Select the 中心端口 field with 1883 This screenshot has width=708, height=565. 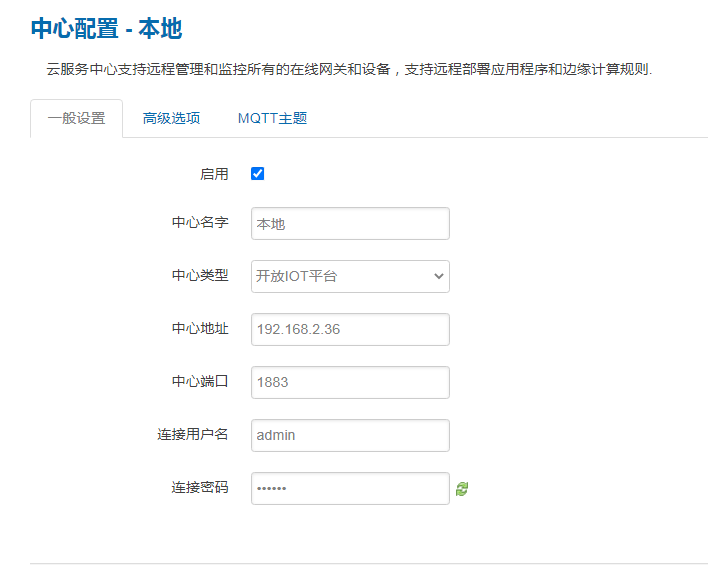(x=350, y=383)
